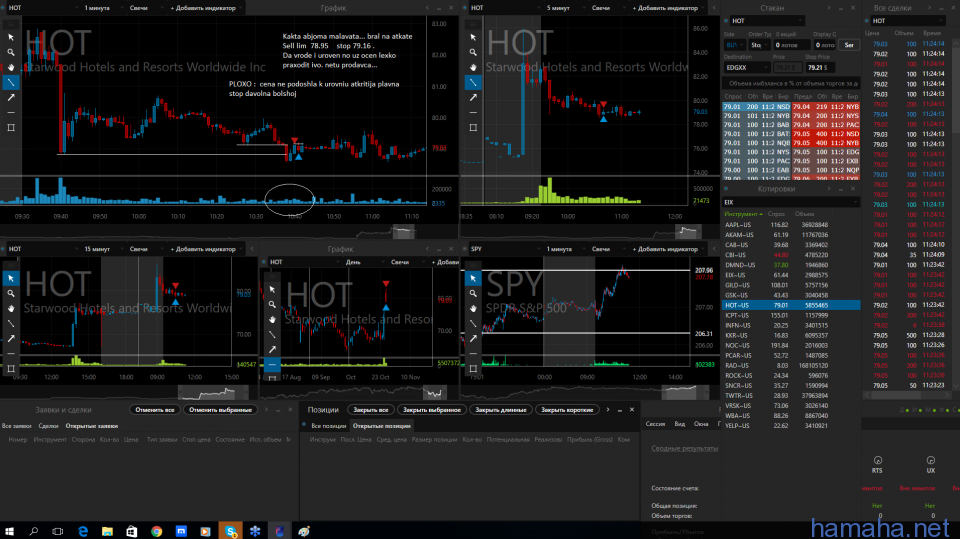
Task: Open EIX symbol dropdown in Котировки panel
Action: point(790,202)
